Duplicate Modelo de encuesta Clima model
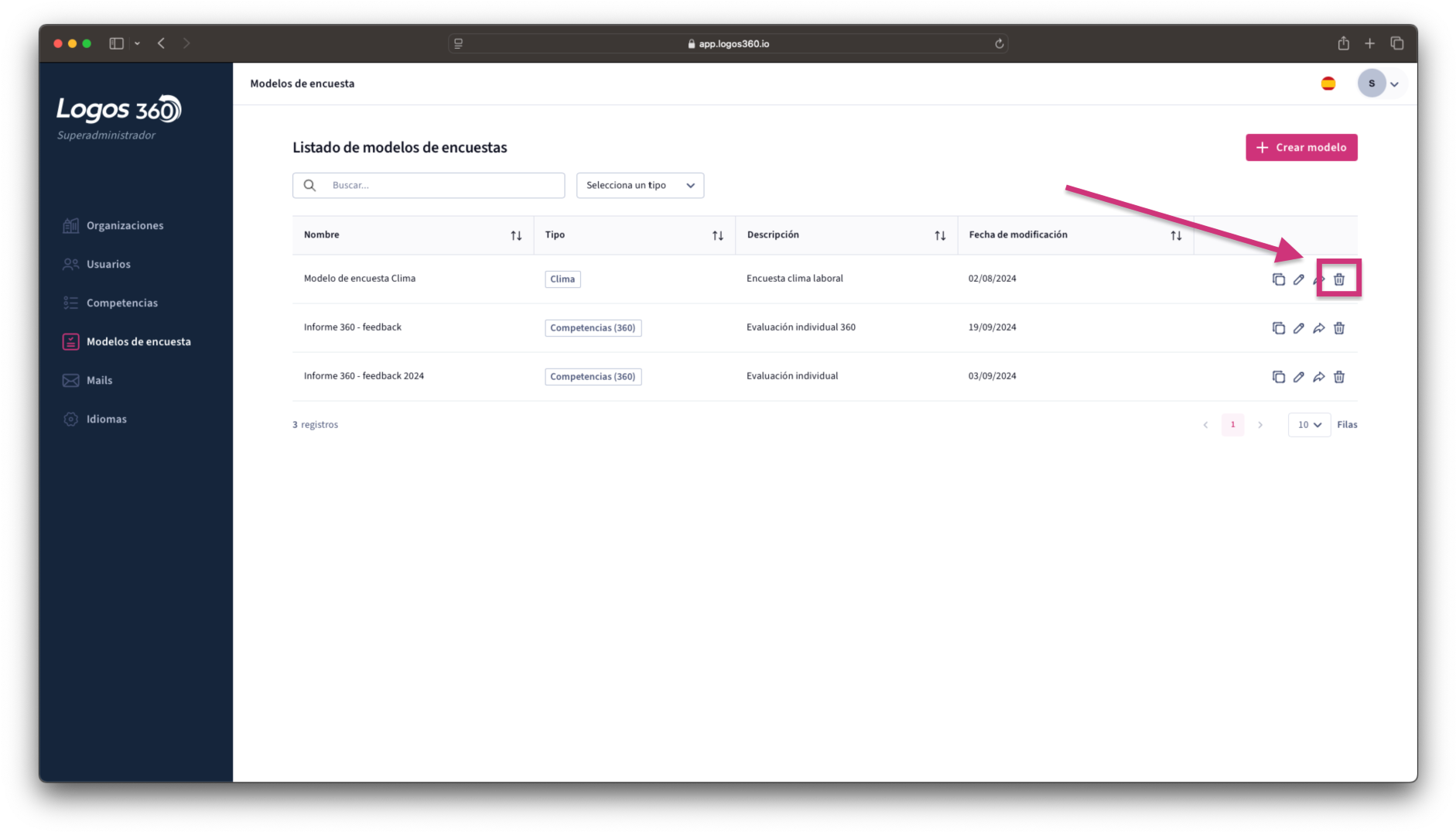This screenshot has height=832, width=1456. [1278, 279]
